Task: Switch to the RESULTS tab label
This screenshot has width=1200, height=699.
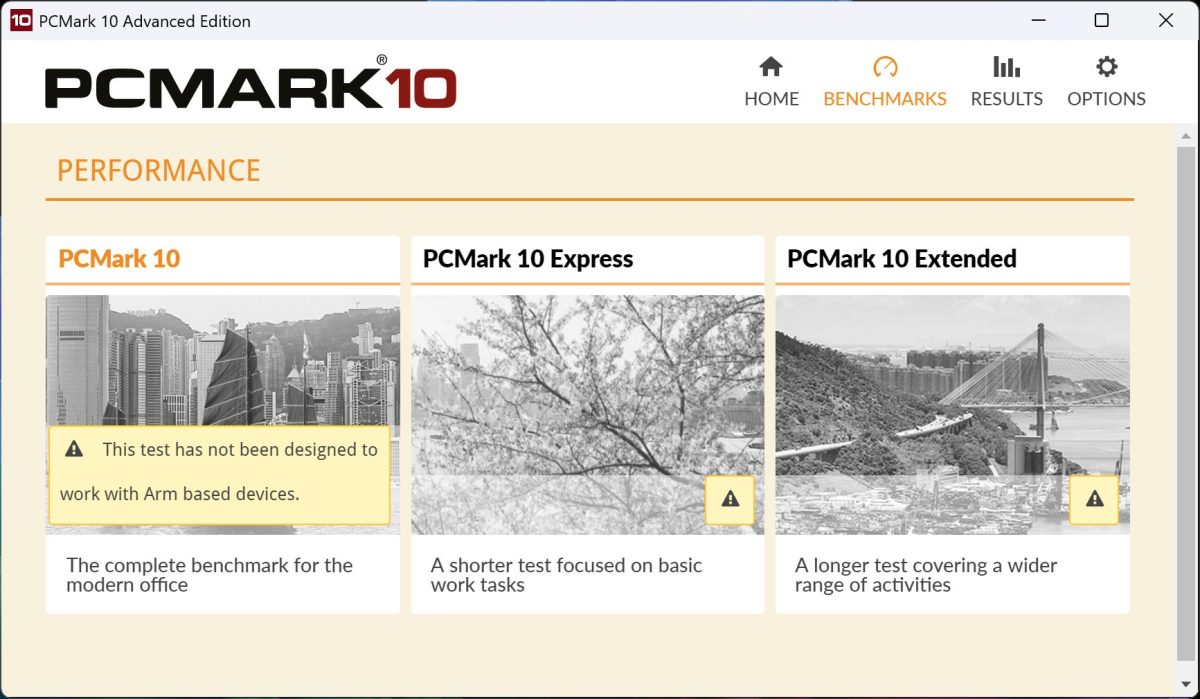Action: pyautogui.click(x=1006, y=99)
